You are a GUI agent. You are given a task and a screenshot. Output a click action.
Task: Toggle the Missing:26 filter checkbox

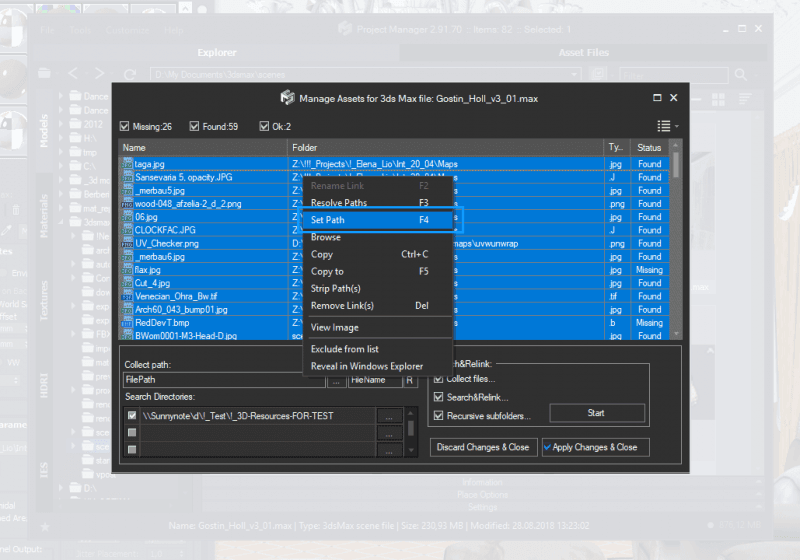pyautogui.click(x=124, y=126)
